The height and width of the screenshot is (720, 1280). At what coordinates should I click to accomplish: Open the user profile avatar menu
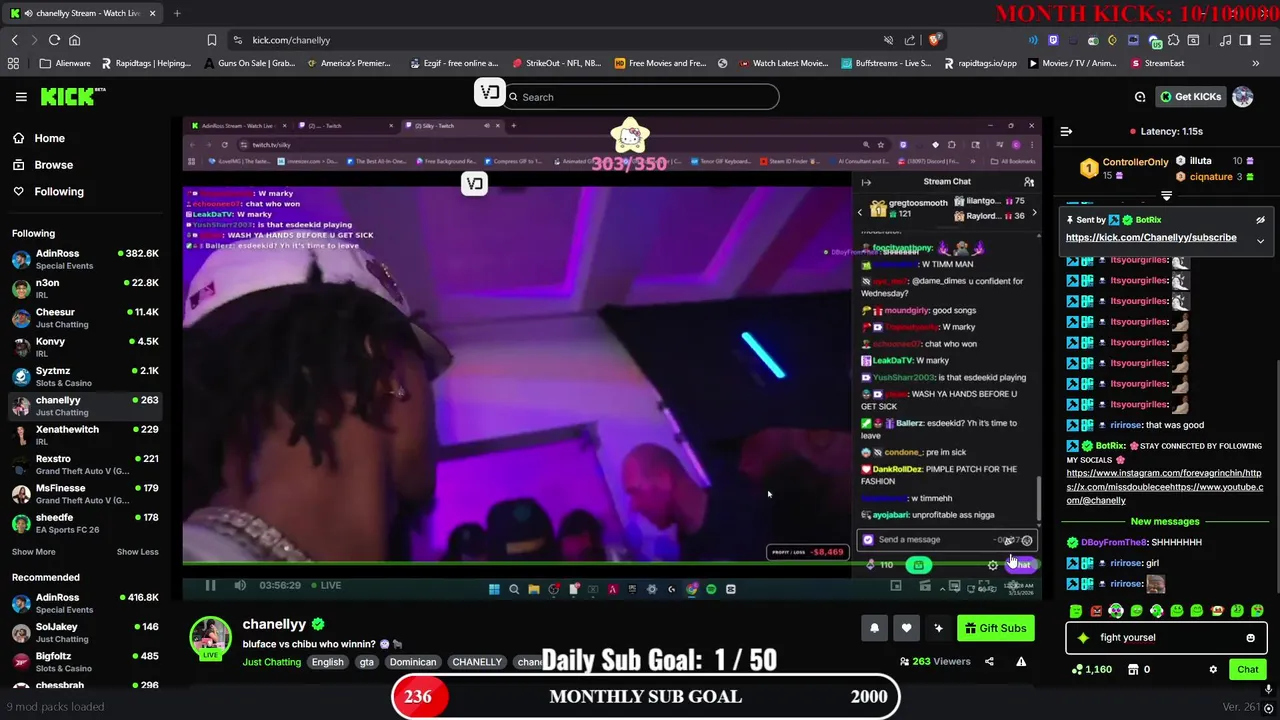1243,97
